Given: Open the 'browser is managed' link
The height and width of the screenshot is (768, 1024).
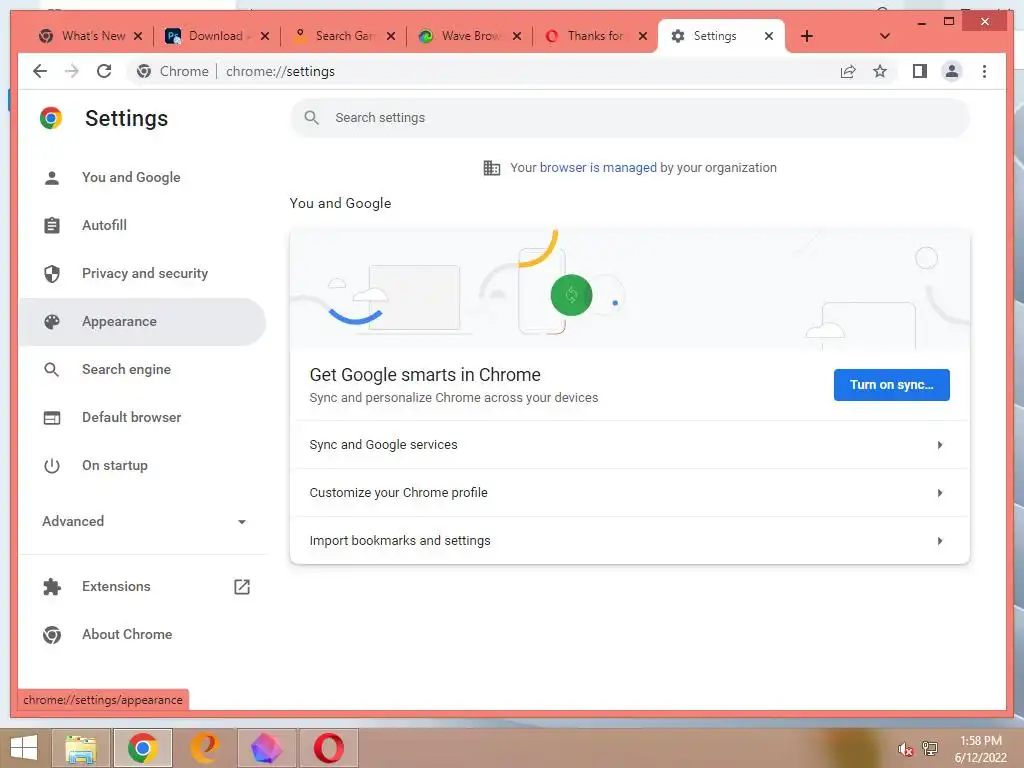Looking at the screenshot, I should tap(598, 168).
